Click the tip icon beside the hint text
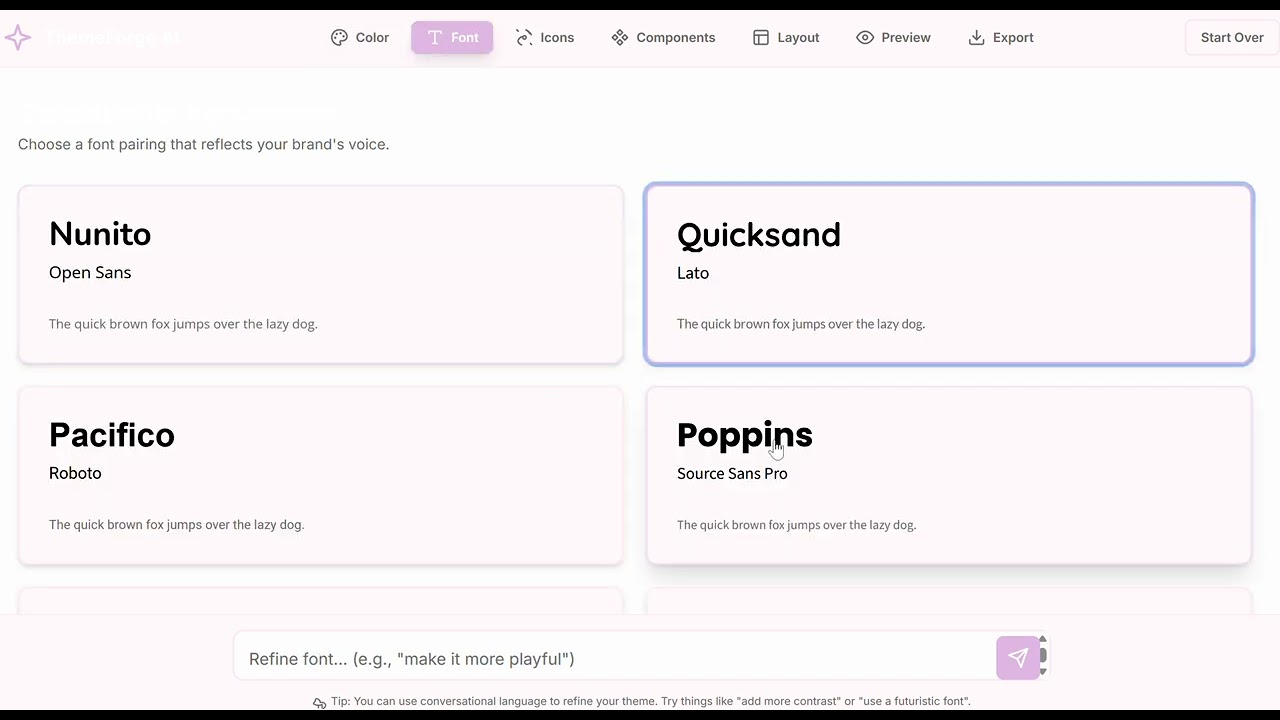Image resolution: width=1280 pixels, height=720 pixels. (319, 702)
